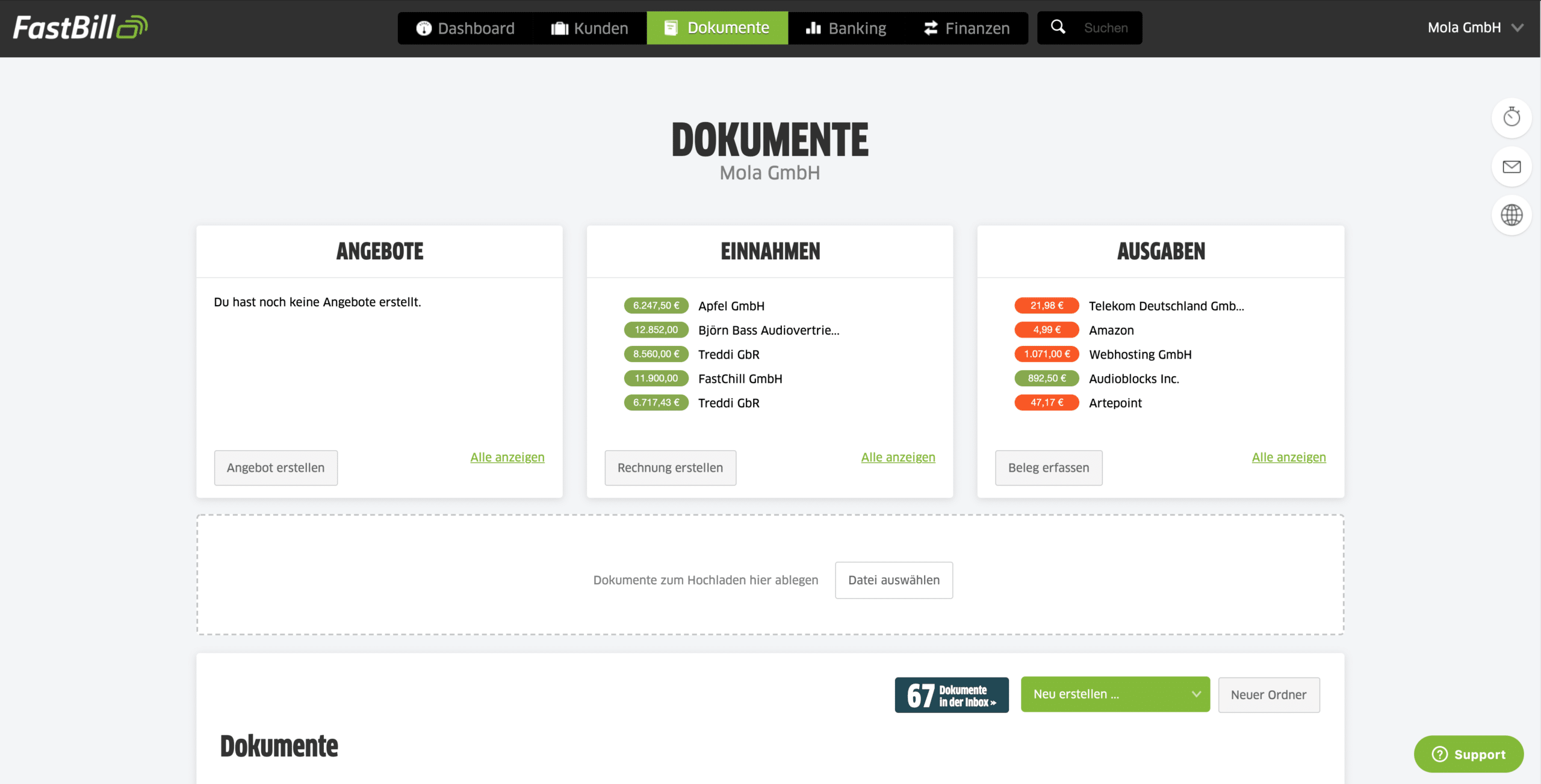1541x784 pixels.
Task: Click the 21,98 € amount badge
Action: click(1047, 306)
